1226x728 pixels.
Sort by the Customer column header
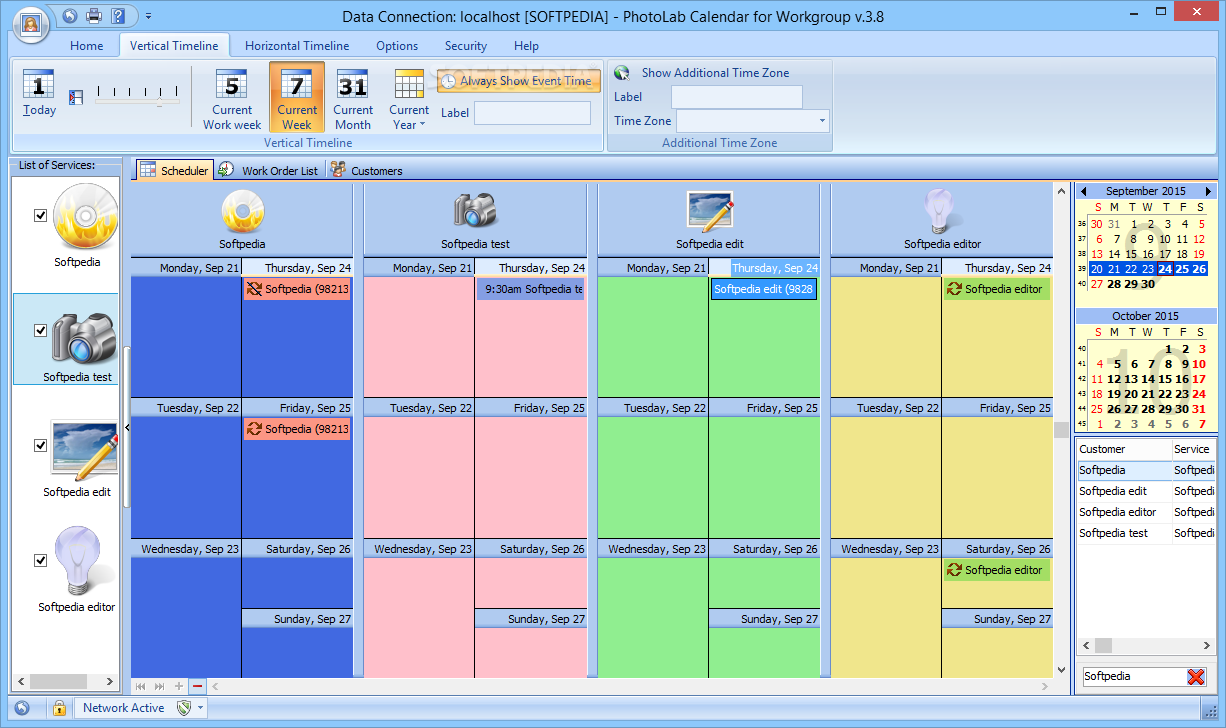pyautogui.click(x=1124, y=449)
